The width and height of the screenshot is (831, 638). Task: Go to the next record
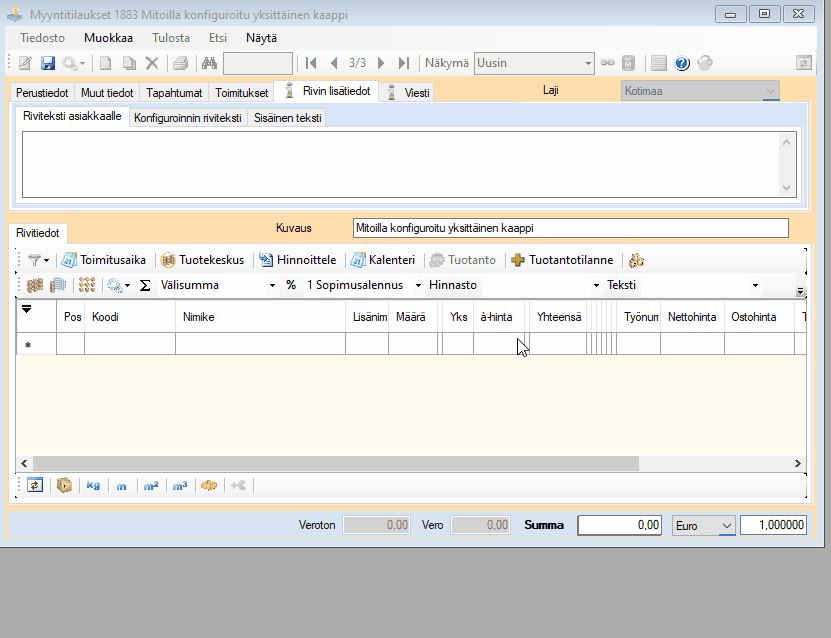pos(381,64)
